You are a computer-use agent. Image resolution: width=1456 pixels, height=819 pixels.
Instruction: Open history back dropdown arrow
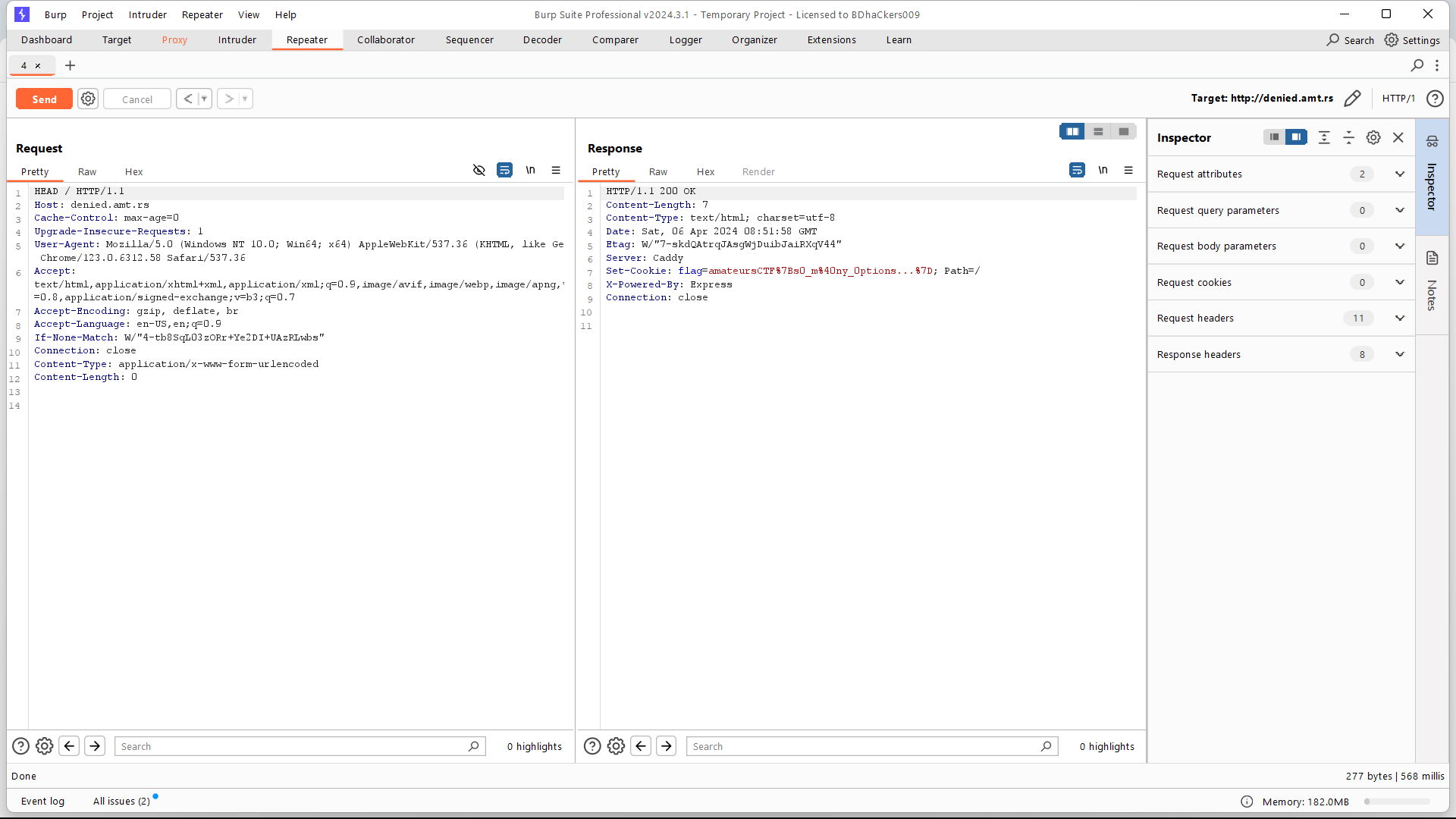[204, 99]
